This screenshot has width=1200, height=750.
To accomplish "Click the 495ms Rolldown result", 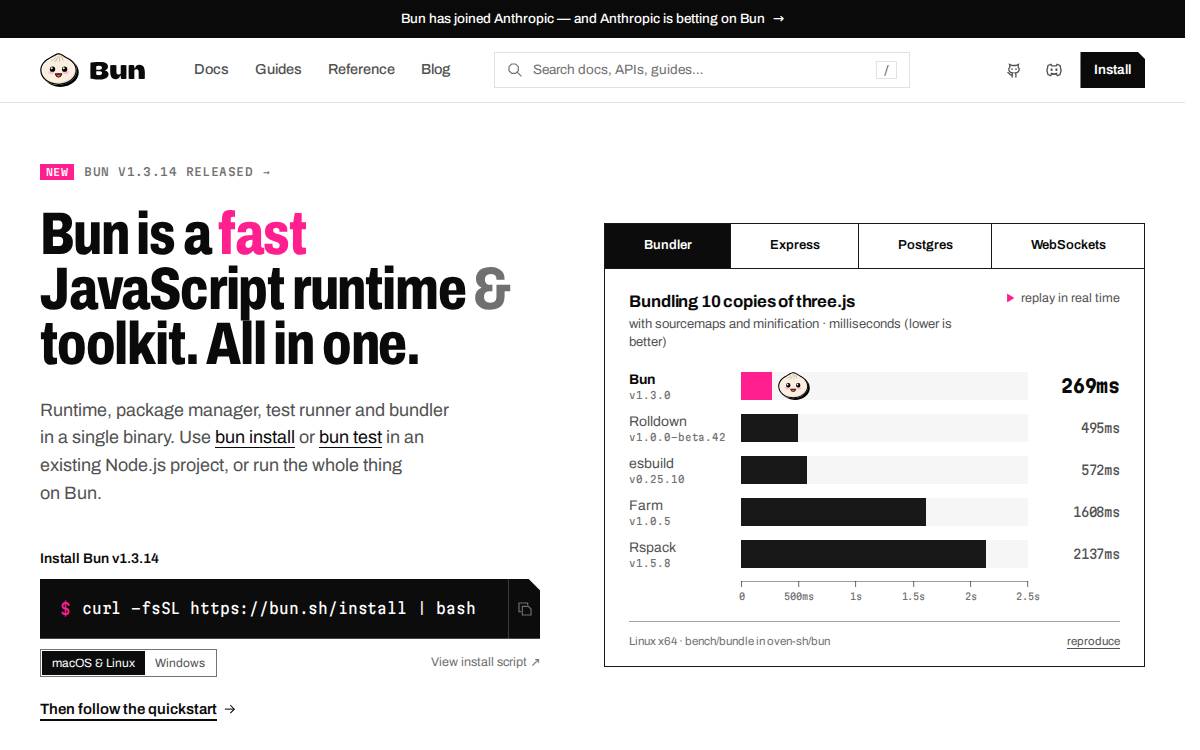I will 1100,428.
